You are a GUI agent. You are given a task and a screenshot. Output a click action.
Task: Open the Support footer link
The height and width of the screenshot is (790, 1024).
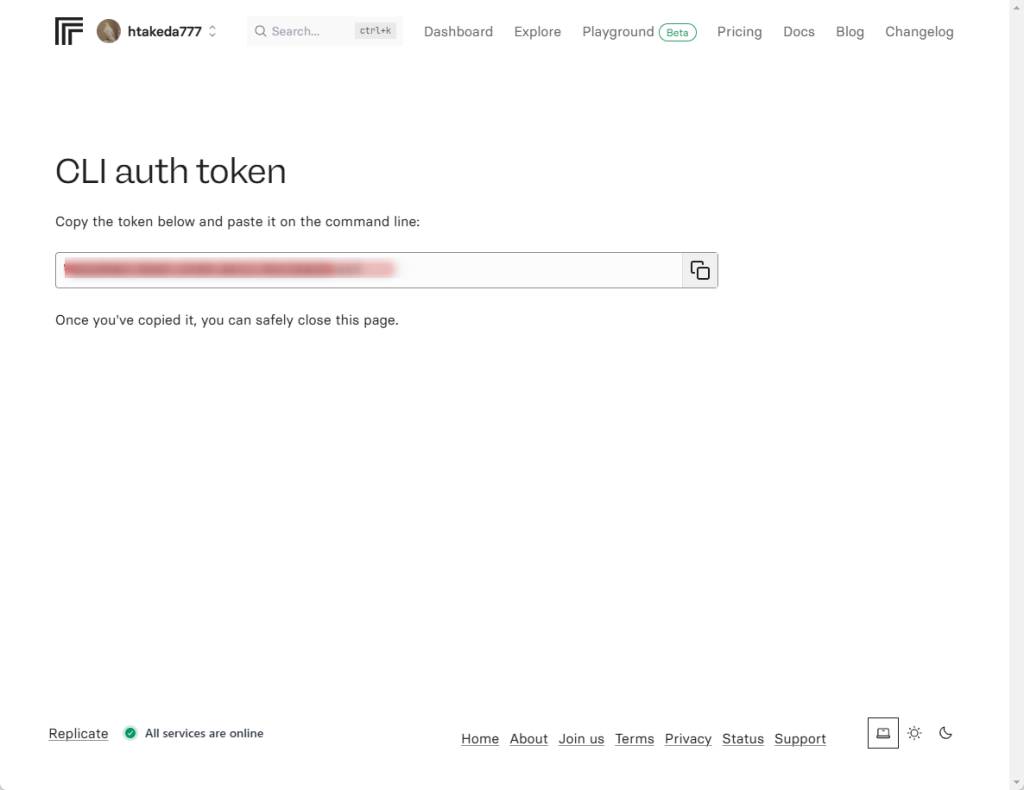pyautogui.click(x=800, y=738)
